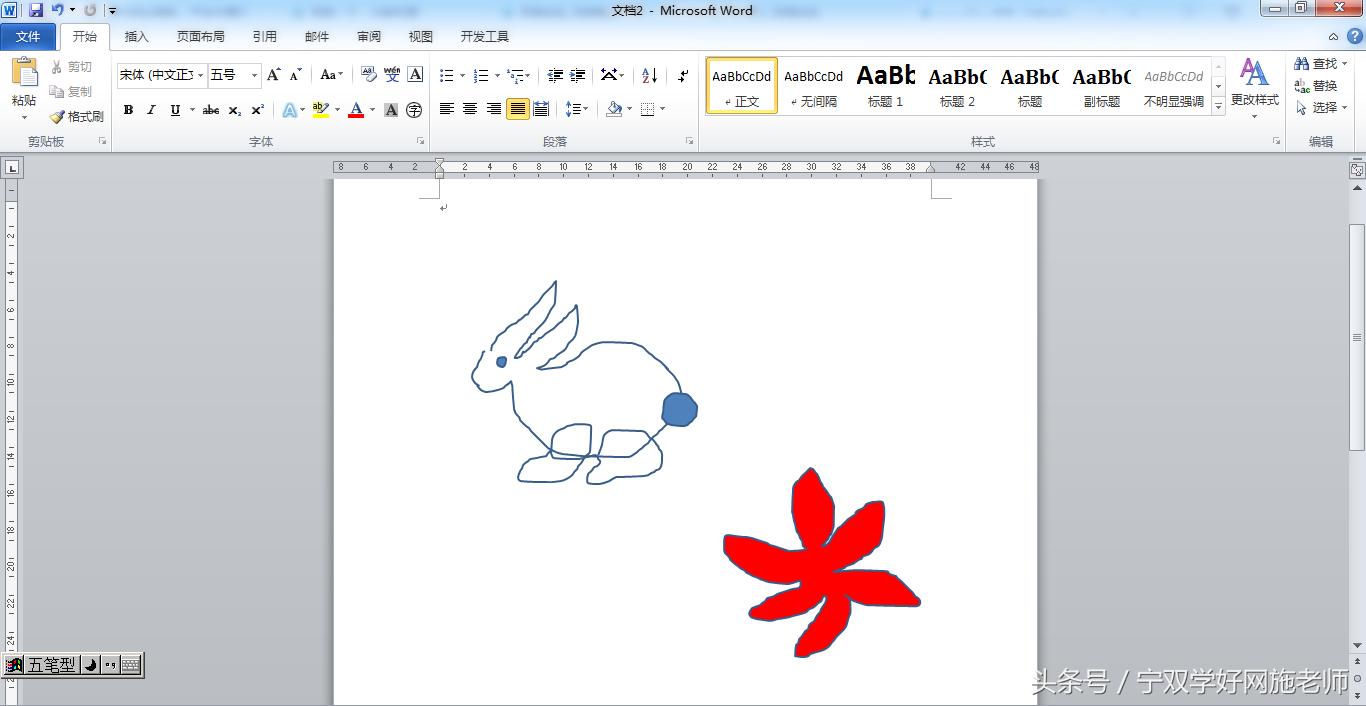Click the increase indent icon
Screen dimensions: 1366x706
pyautogui.click(x=577, y=76)
